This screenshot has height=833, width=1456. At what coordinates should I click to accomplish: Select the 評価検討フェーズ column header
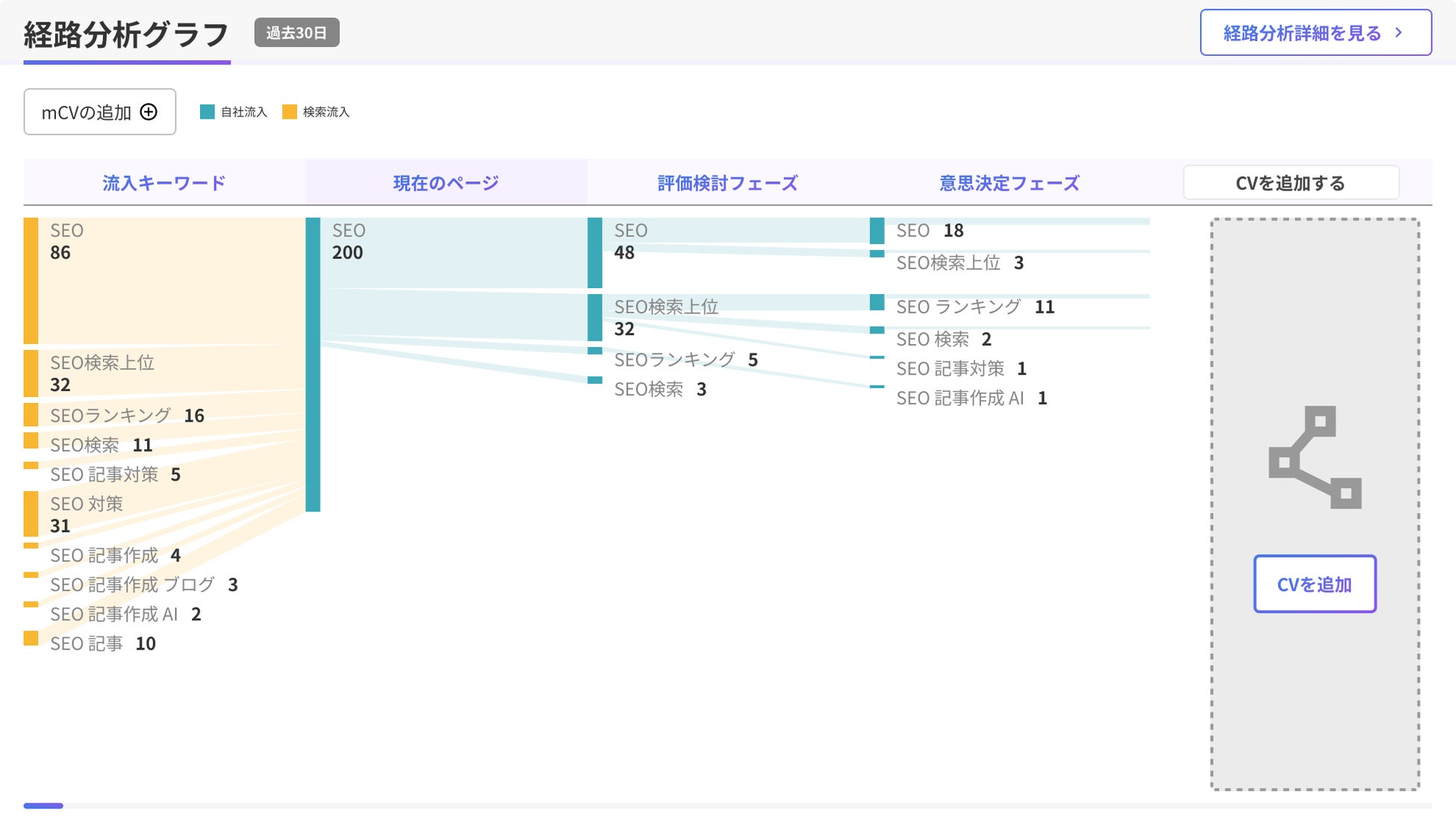click(727, 183)
